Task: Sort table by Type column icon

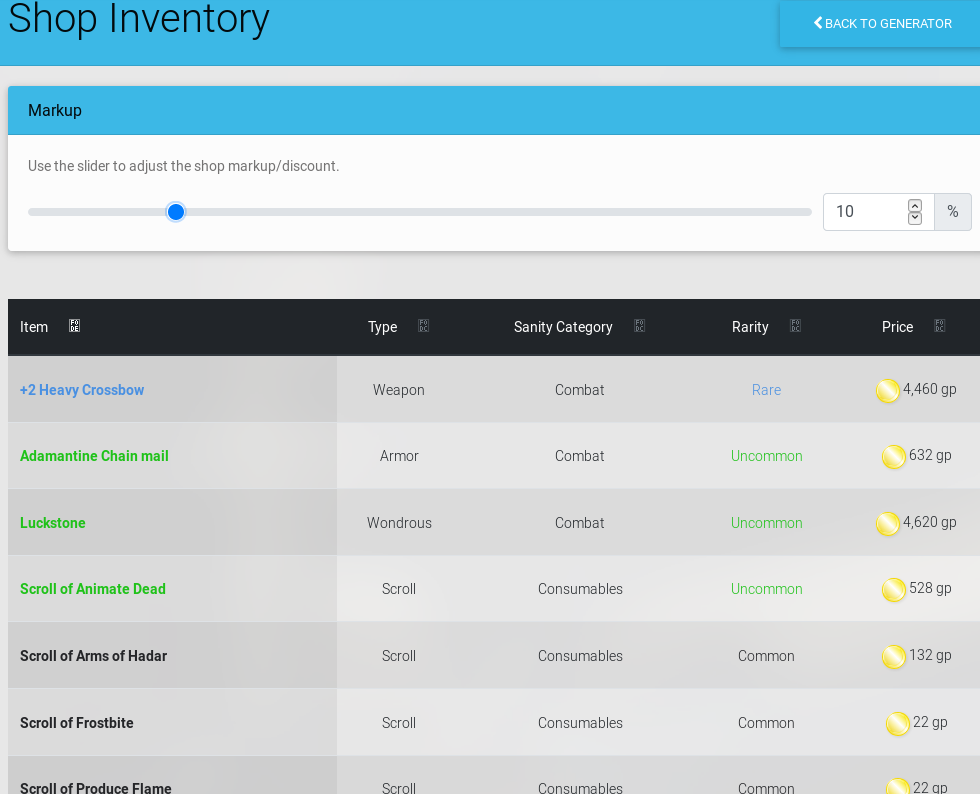Action: 423,326
